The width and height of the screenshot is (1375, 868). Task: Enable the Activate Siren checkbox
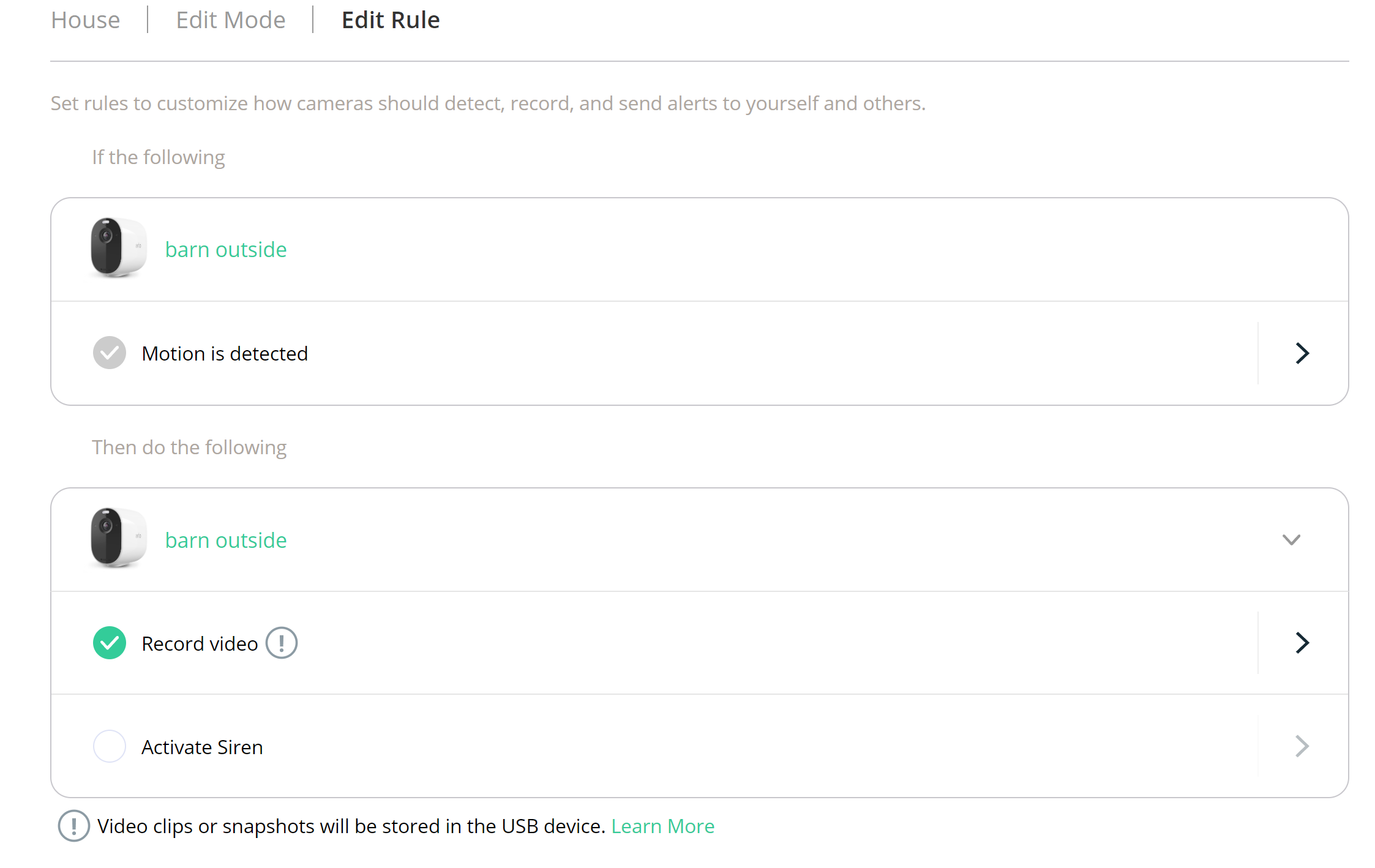pyautogui.click(x=110, y=746)
